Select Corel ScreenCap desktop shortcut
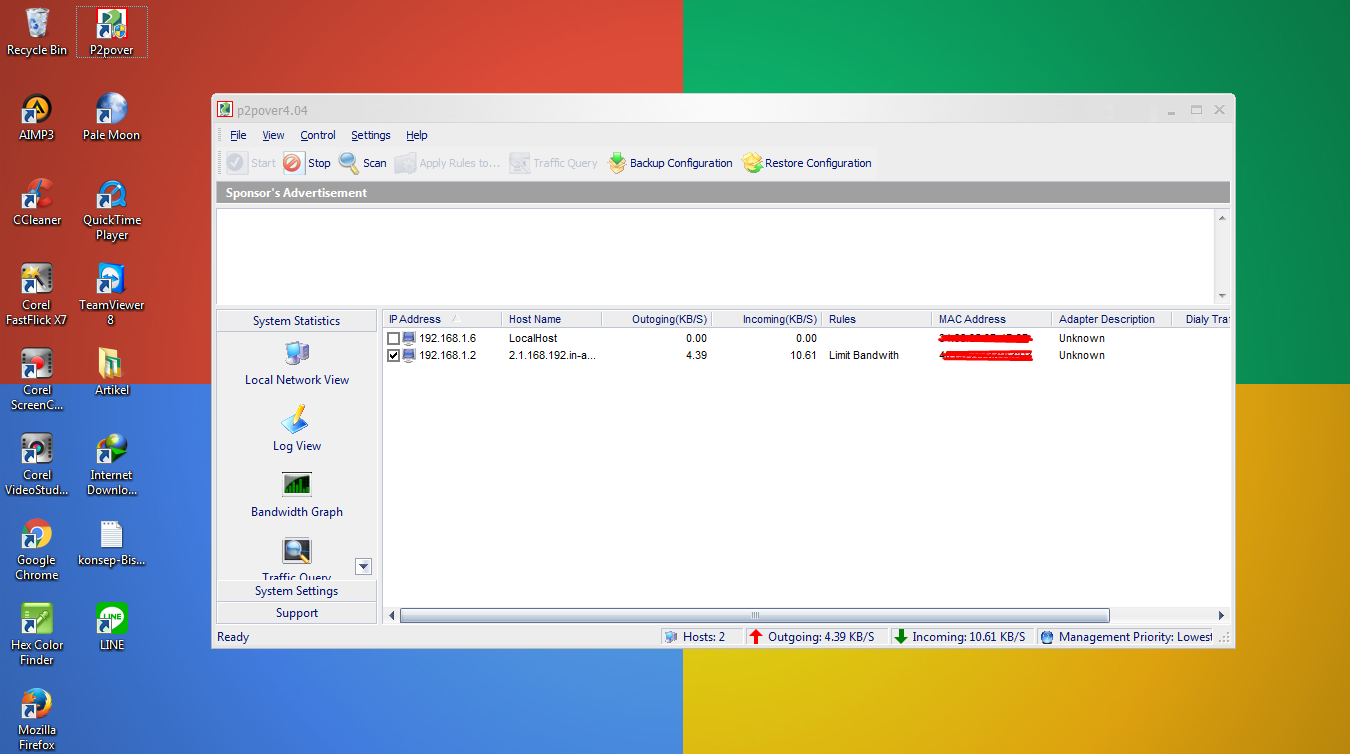This screenshot has height=754, width=1350. pyautogui.click(x=37, y=379)
